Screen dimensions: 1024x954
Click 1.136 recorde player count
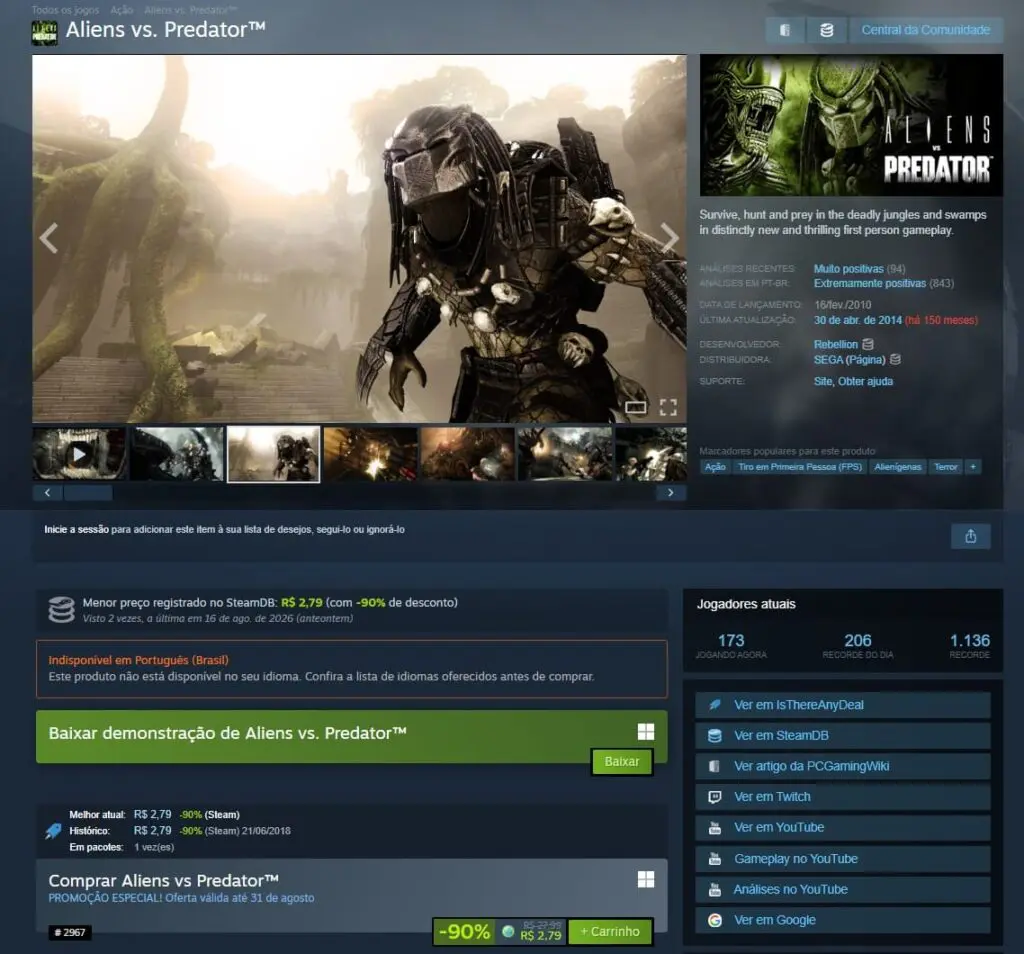coord(970,645)
